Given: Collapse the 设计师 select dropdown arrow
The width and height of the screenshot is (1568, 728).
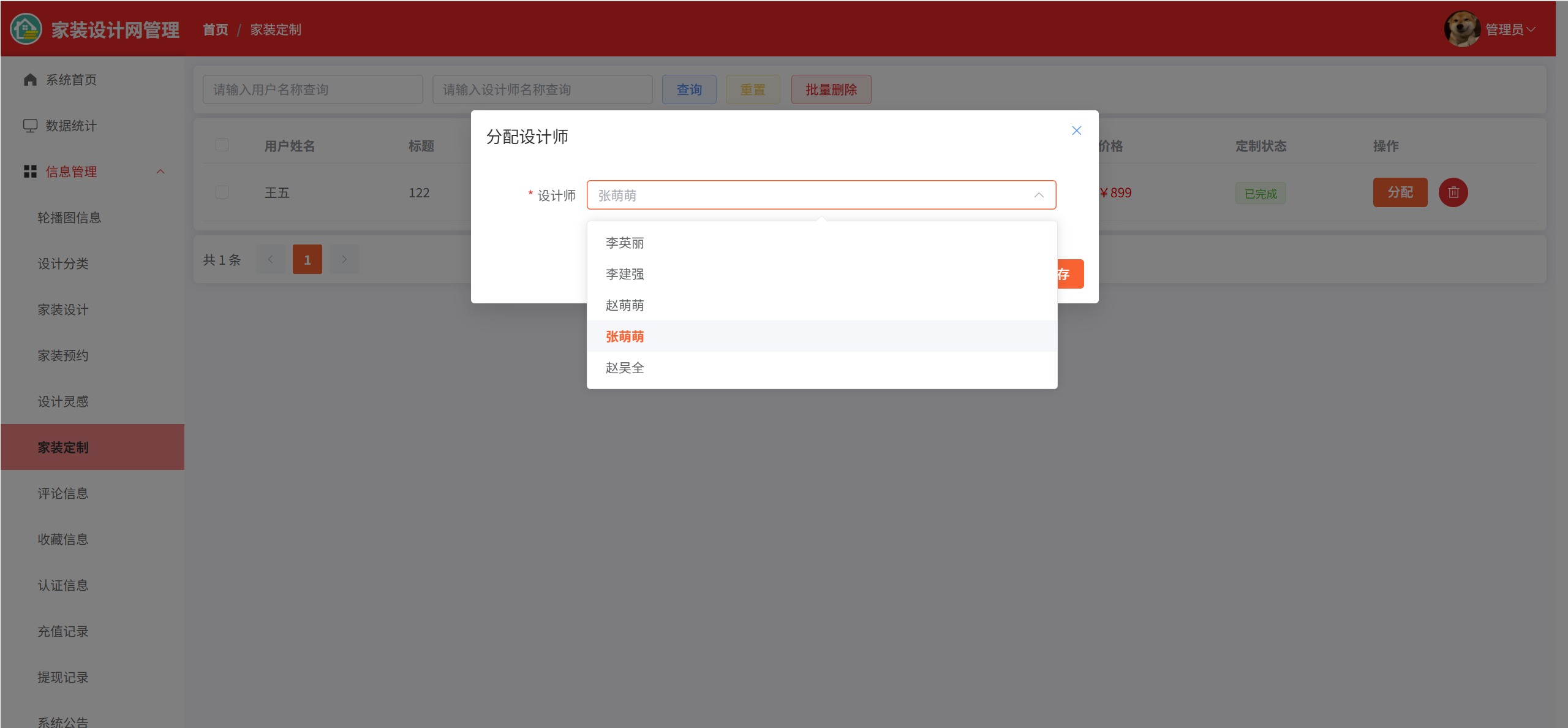Looking at the screenshot, I should (1039, 195).
